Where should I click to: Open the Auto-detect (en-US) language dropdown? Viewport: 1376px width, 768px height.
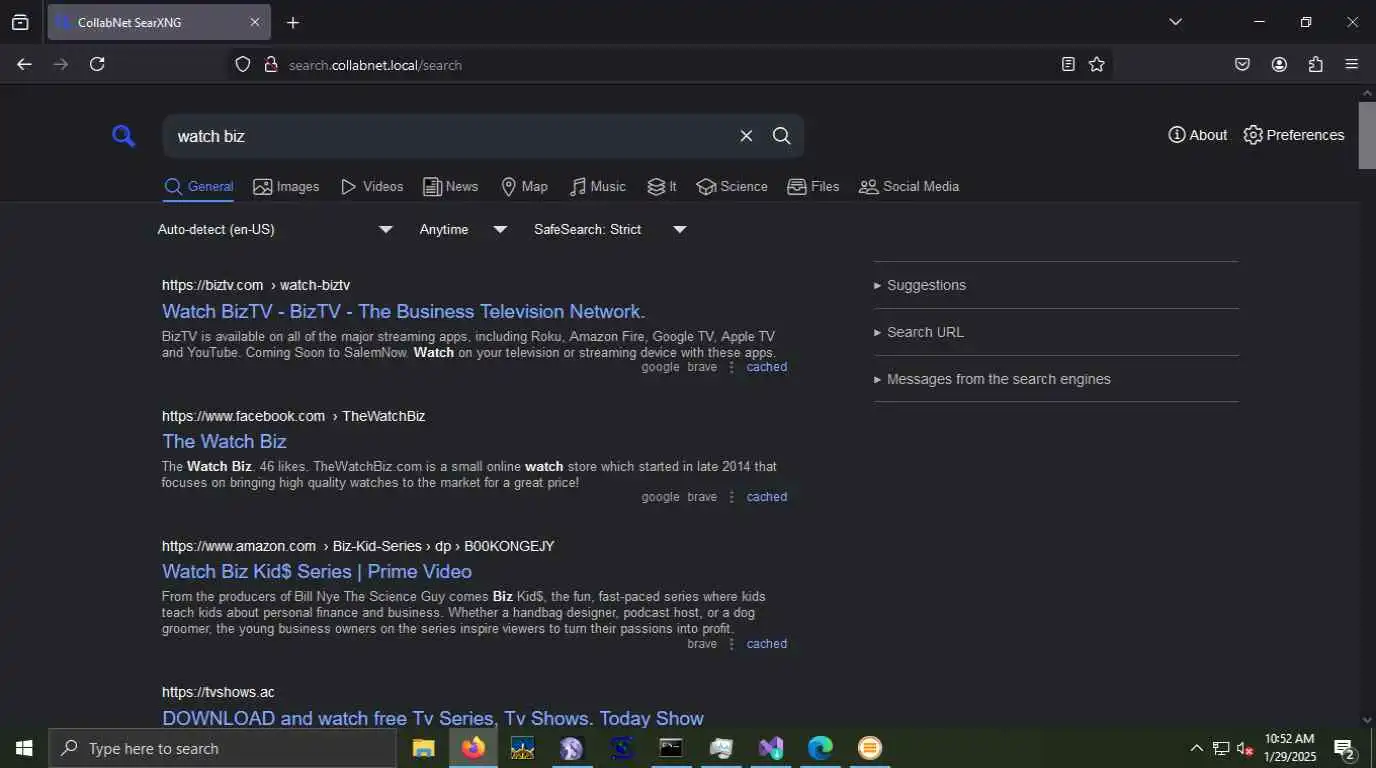coord(275,229)
